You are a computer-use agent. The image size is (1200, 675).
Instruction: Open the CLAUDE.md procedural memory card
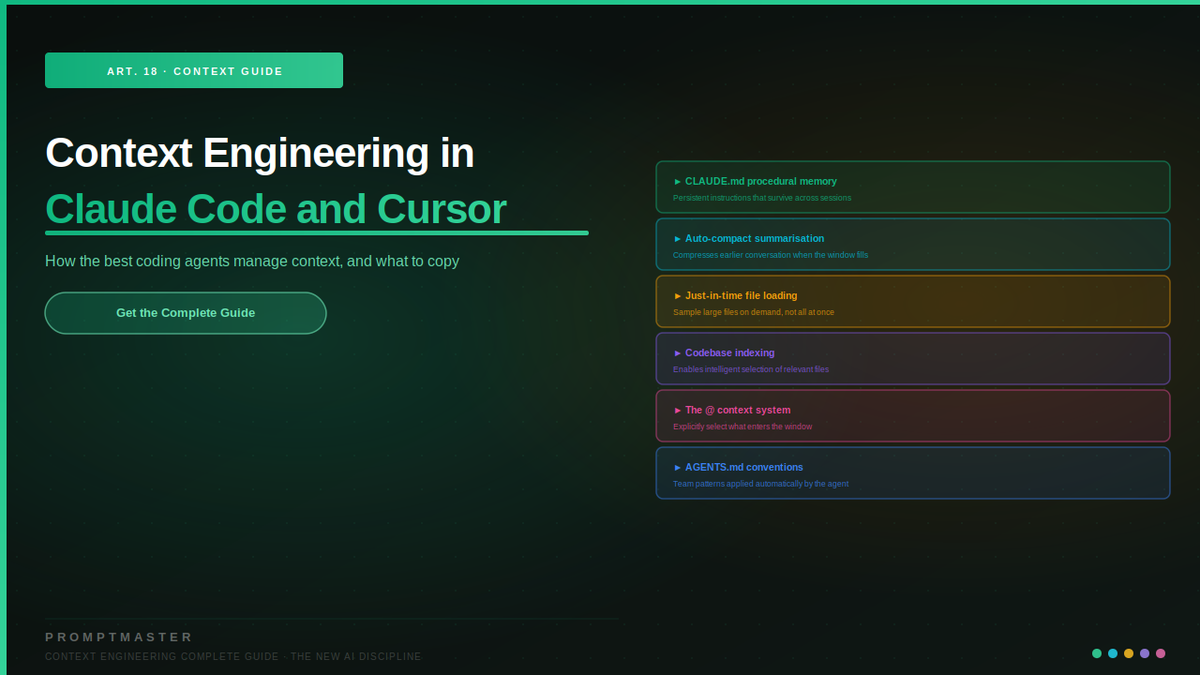pyautogui.click(x=913, y=187)
